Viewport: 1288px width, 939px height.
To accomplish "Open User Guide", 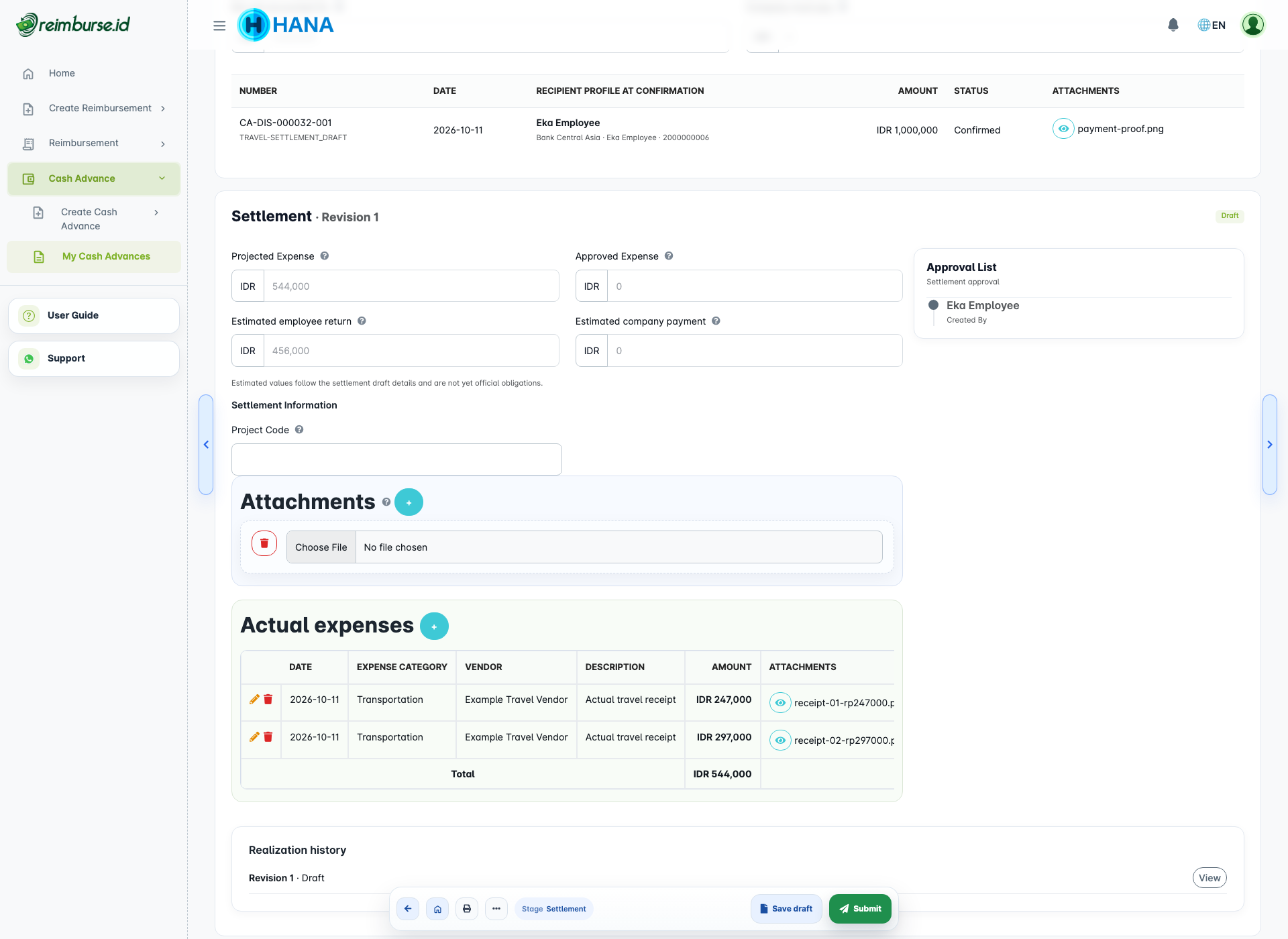I will click(x=94, y=315).
